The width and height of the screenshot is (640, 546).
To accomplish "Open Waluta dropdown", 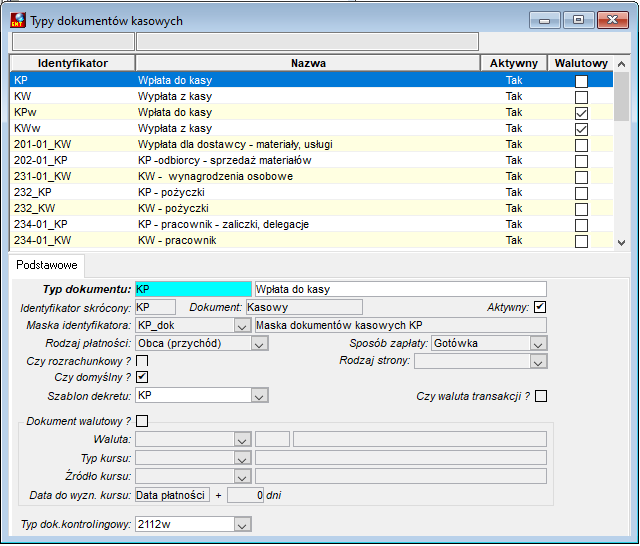I will coord(242,439).
